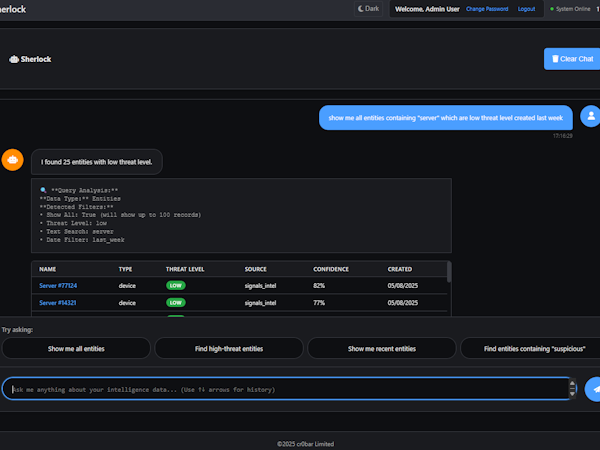Select the 'Find high-threat entities' suggestion
This screenshot has height=450, width=600.
pyautogui.click(x=229, y=349)
